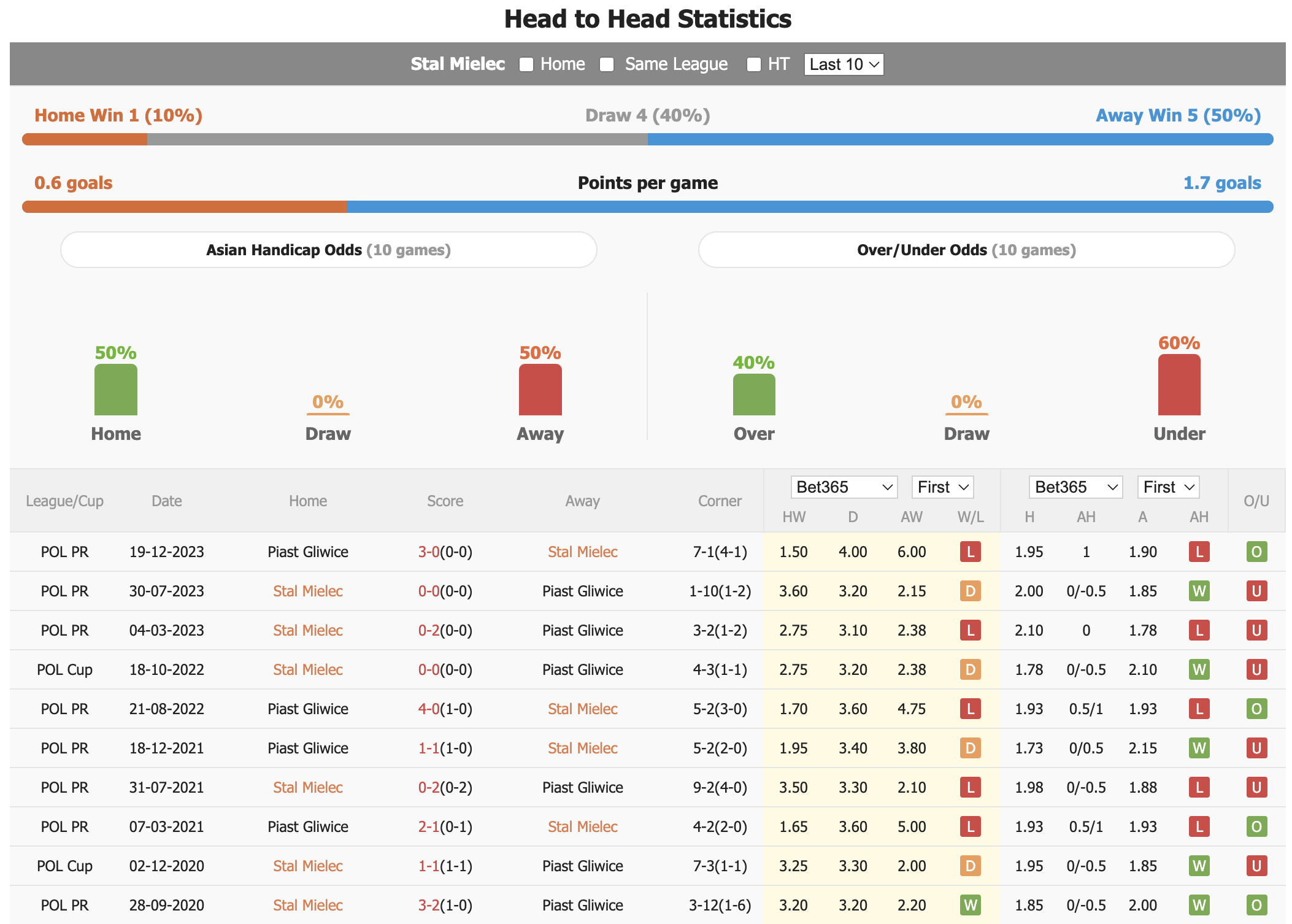
Task: Click the orange Home Win progress segment
Action: point(85,139)
